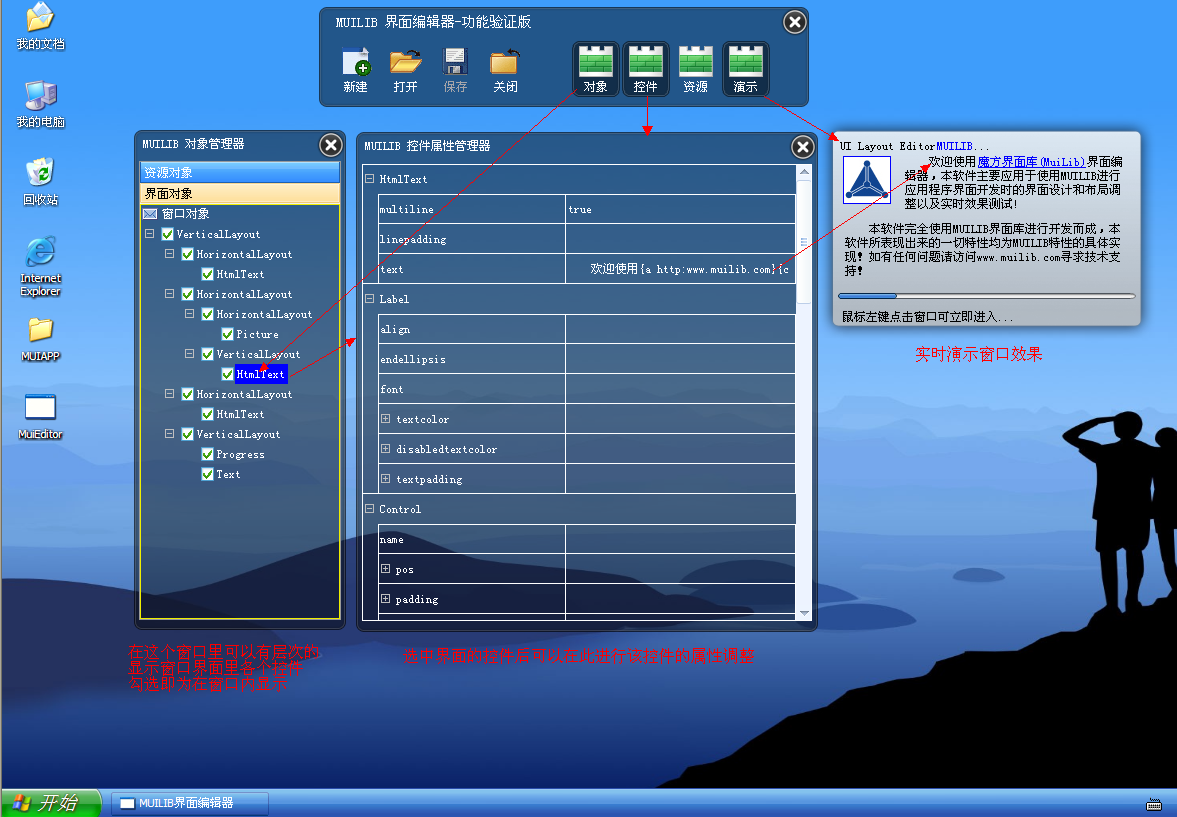Toggle checkbox of VerticalLayout above Progress
Screen dimensions: 1177x817
188,434
